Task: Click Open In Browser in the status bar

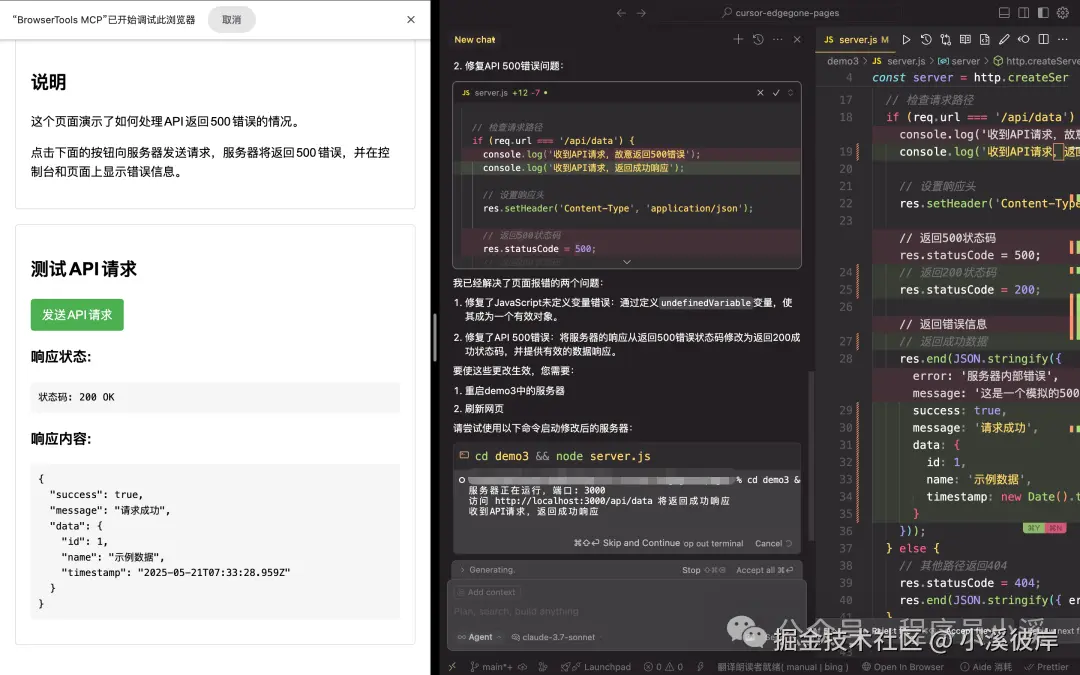Action: point(906,665)
